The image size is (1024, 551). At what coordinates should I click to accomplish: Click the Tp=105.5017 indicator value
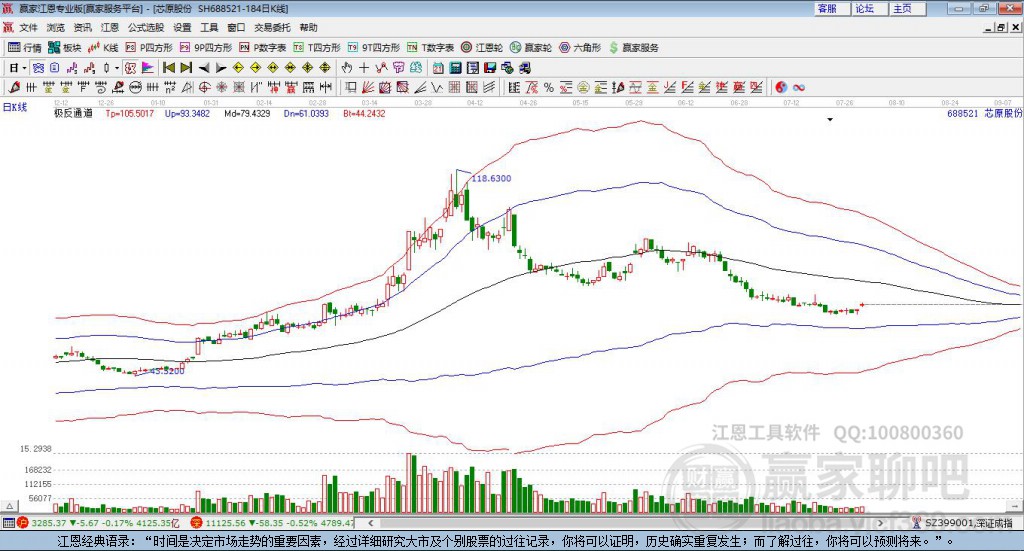(129, 113)
